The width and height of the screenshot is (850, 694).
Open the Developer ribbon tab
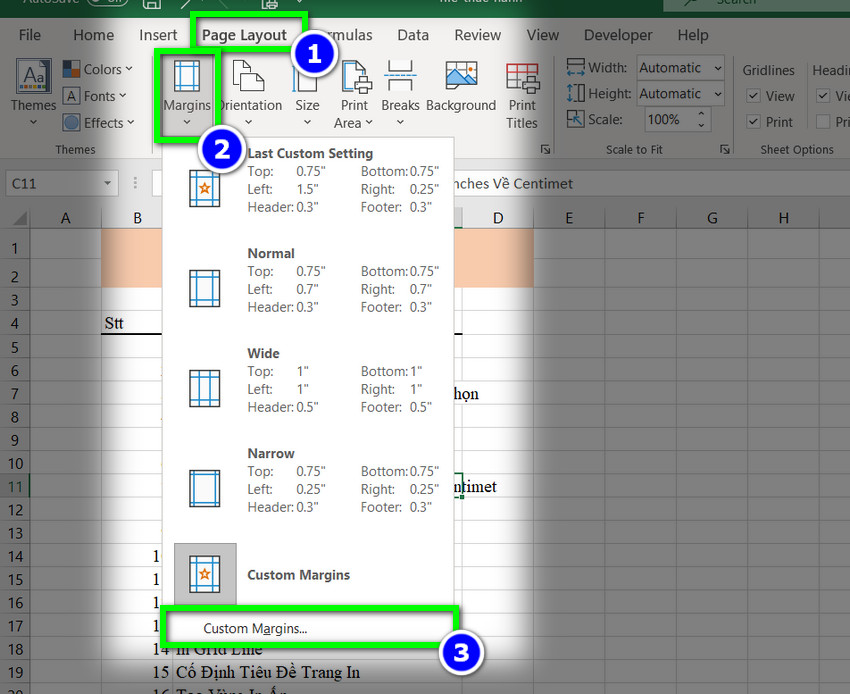tap(618, 35)
